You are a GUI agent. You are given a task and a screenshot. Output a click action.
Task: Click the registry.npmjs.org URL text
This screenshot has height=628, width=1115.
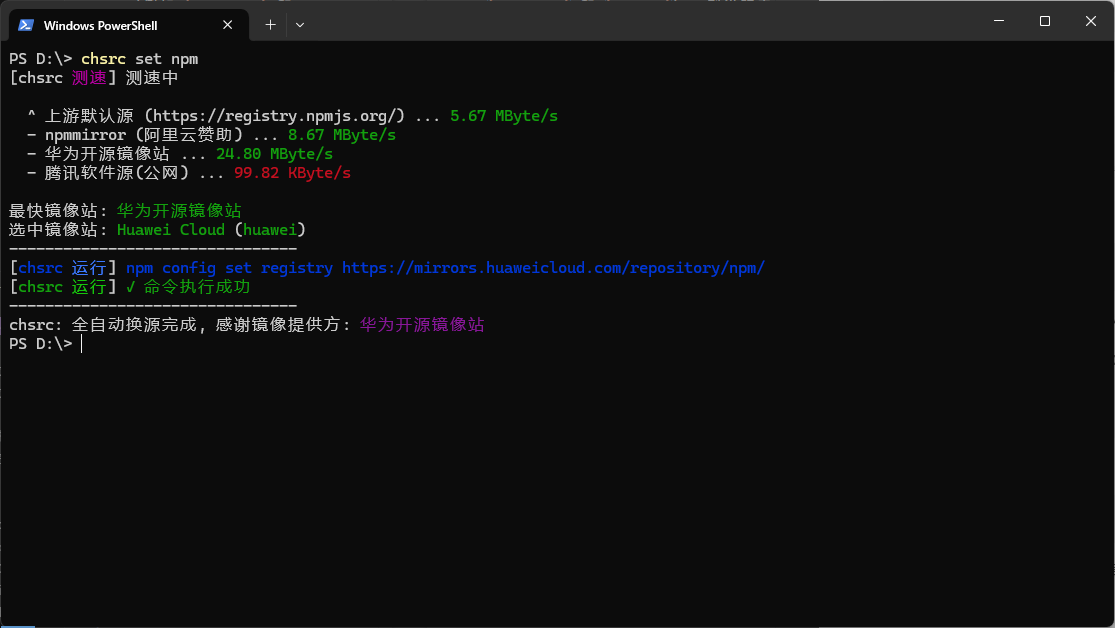279,116
